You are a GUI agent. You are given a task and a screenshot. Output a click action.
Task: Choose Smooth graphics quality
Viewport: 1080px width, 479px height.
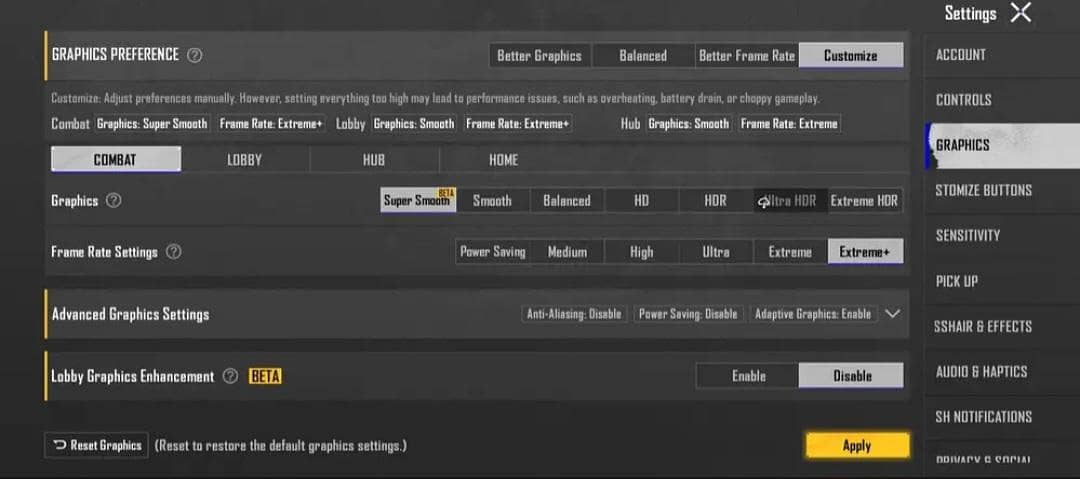click(492, 201)
